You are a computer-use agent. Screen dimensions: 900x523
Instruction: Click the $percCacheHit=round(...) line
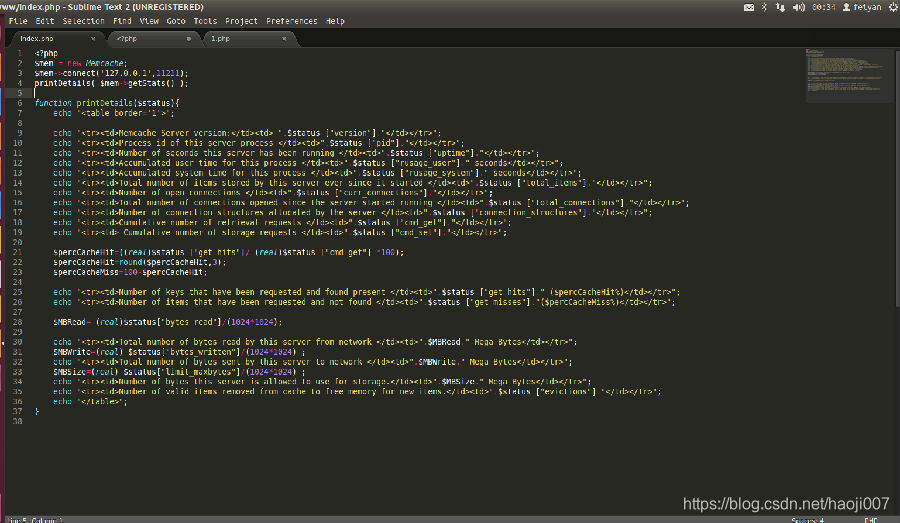[139, 262]
